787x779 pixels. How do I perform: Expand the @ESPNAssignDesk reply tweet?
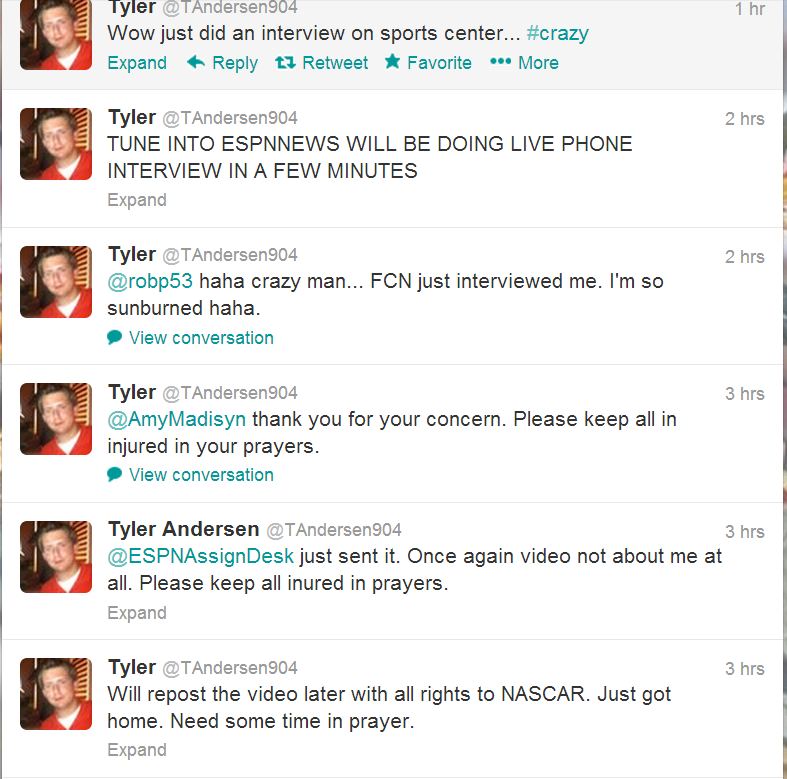[x=137, y=613]
